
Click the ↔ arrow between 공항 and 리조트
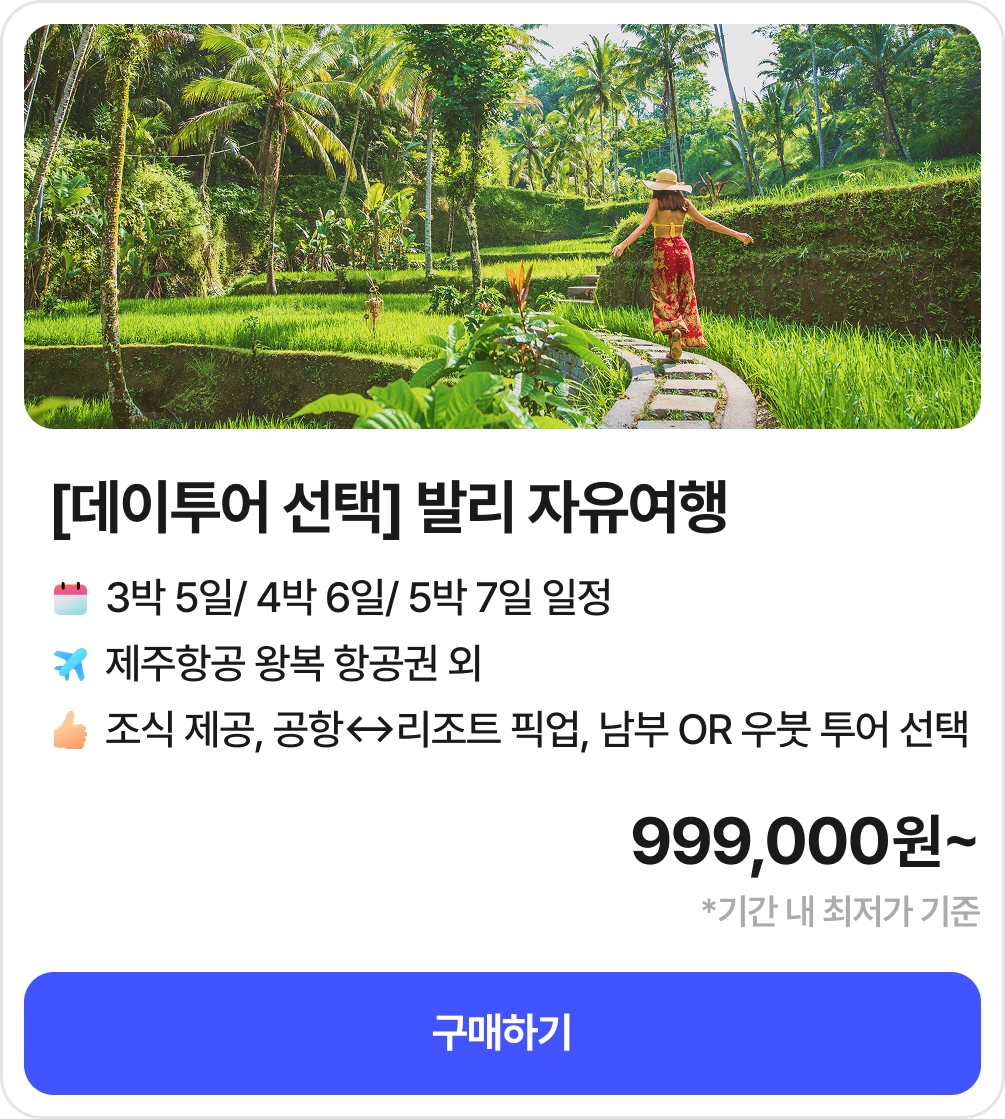(x=369, y=730)
